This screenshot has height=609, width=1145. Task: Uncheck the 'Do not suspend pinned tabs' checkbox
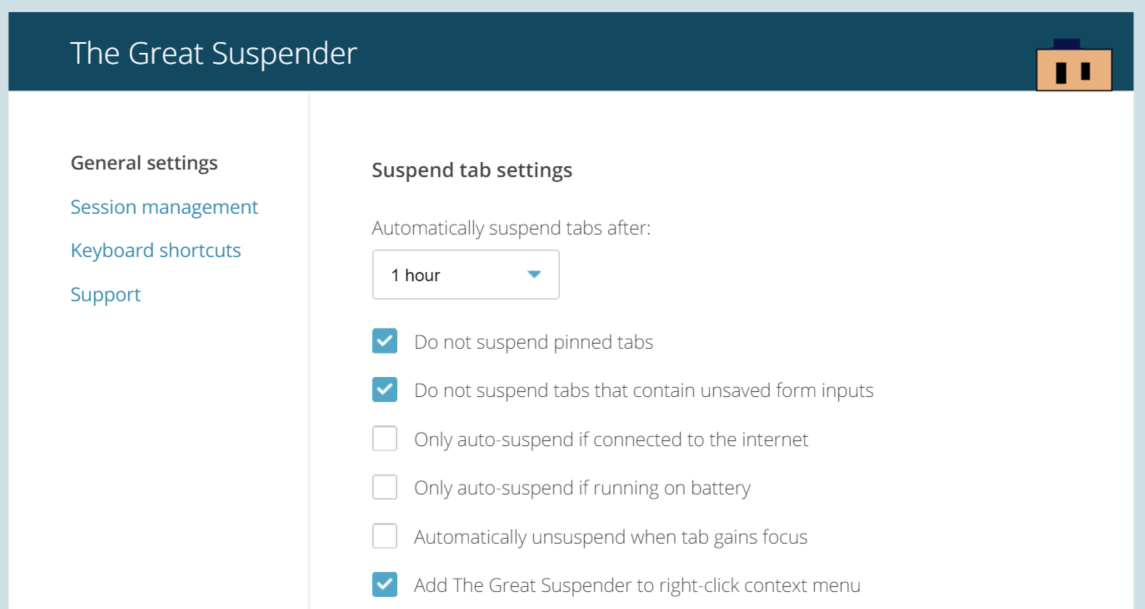click(x=385, y=341)
